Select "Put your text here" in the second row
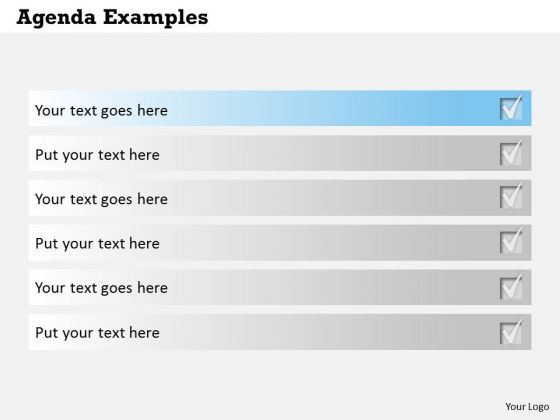This screenshot has height=420, width=560. (97, 155)
